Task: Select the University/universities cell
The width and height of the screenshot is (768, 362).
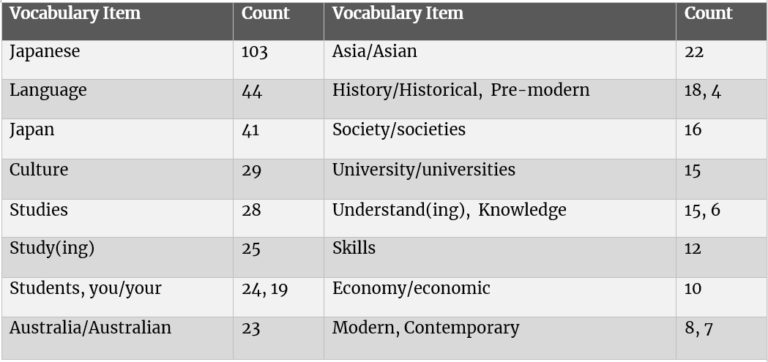Action: pos(500,179)
